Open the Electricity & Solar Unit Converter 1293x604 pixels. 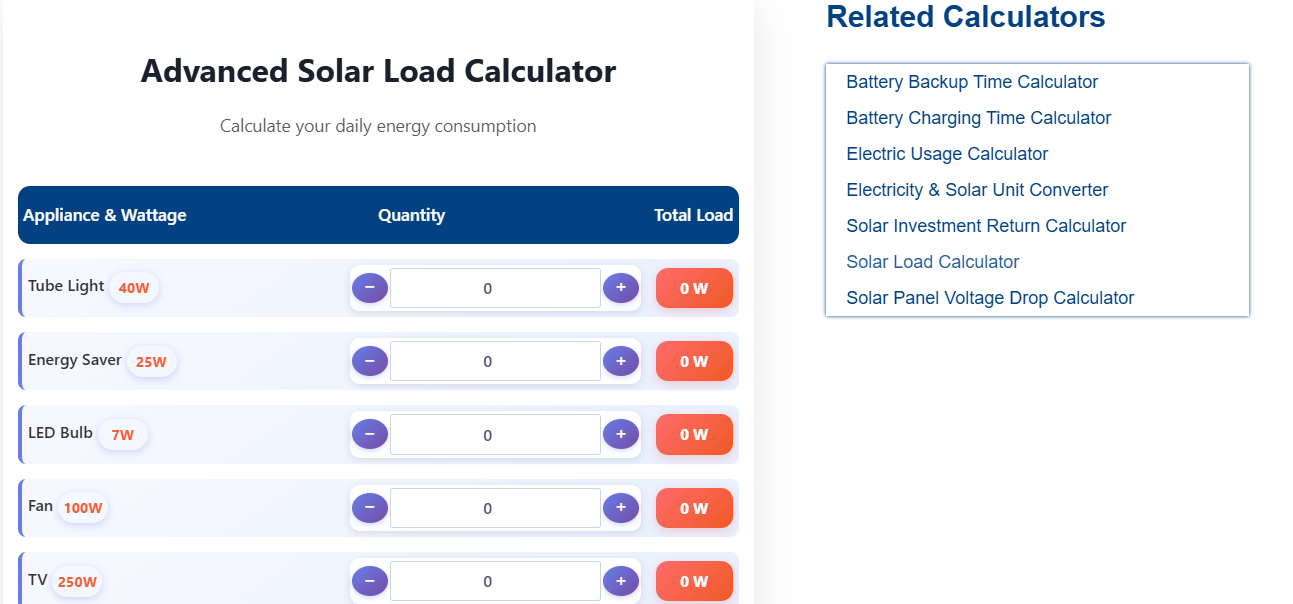pyautogui.click(x=977, y=189)
